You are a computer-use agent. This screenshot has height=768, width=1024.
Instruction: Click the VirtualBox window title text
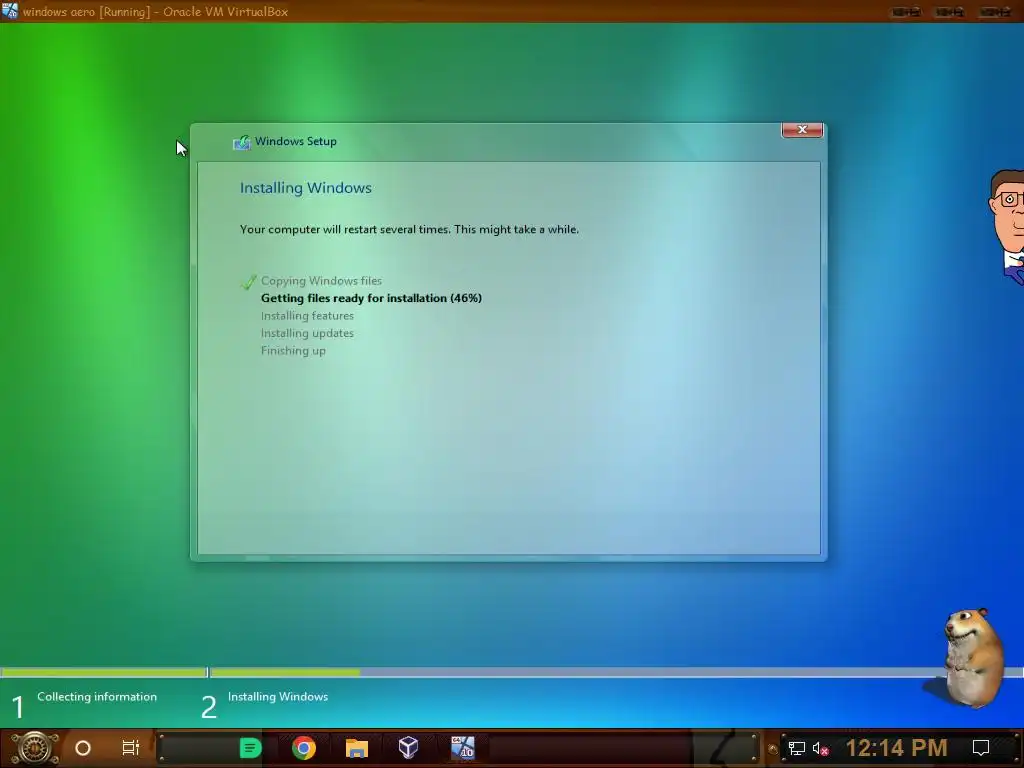pos(155,12)
